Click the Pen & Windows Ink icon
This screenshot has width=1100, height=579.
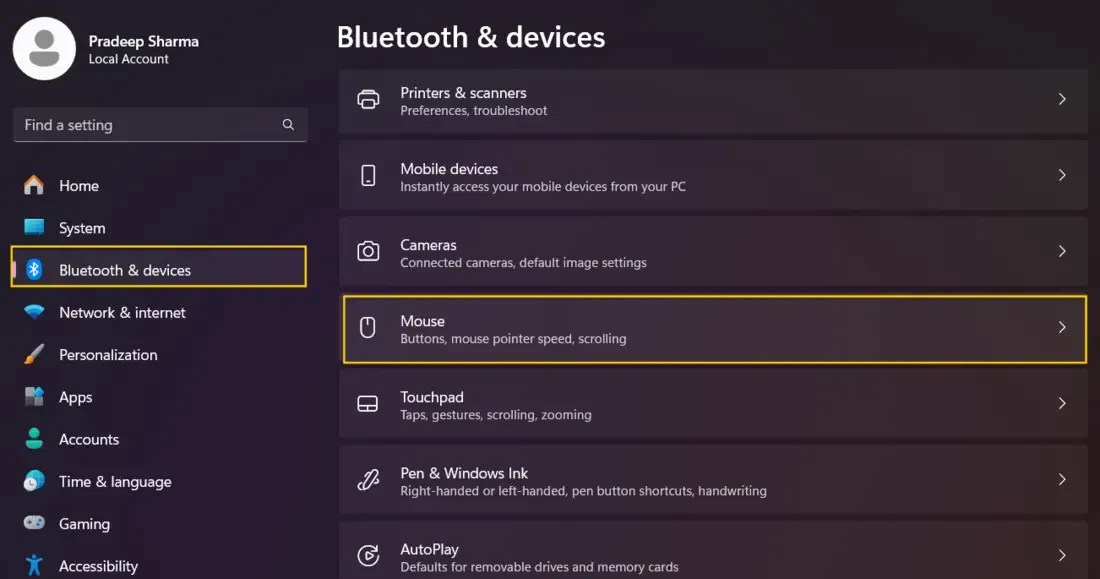point(369,480)
